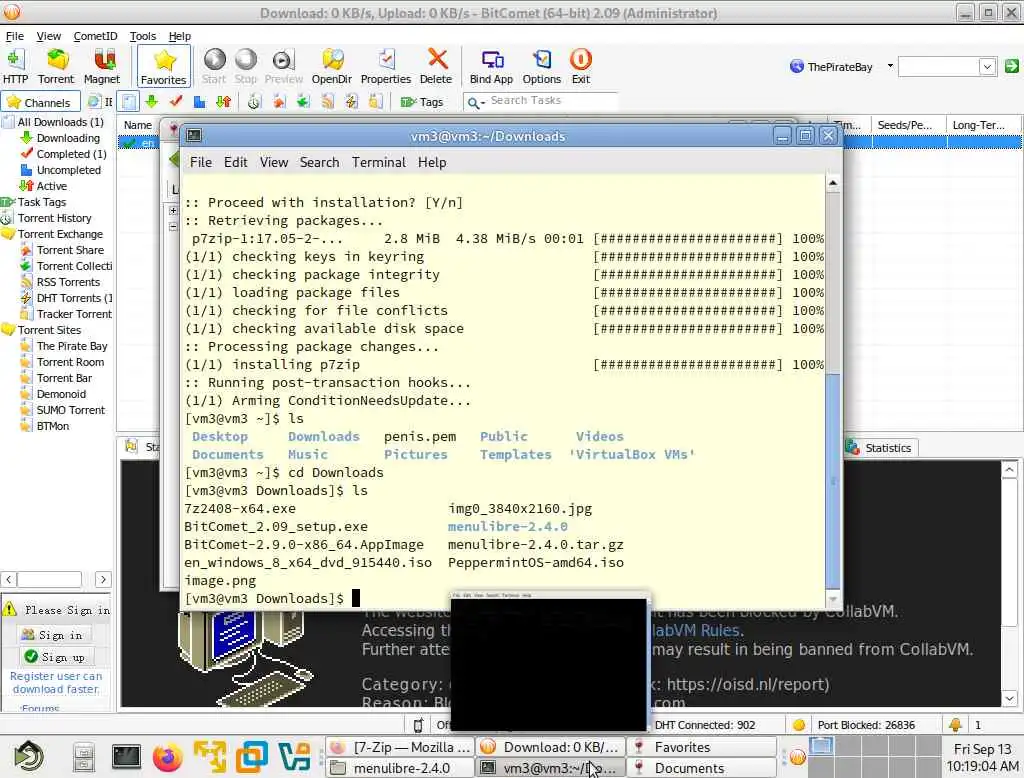
Task: Launch Firefox from the taskbar
Action: pyautogui.click(x=168, y=758)
